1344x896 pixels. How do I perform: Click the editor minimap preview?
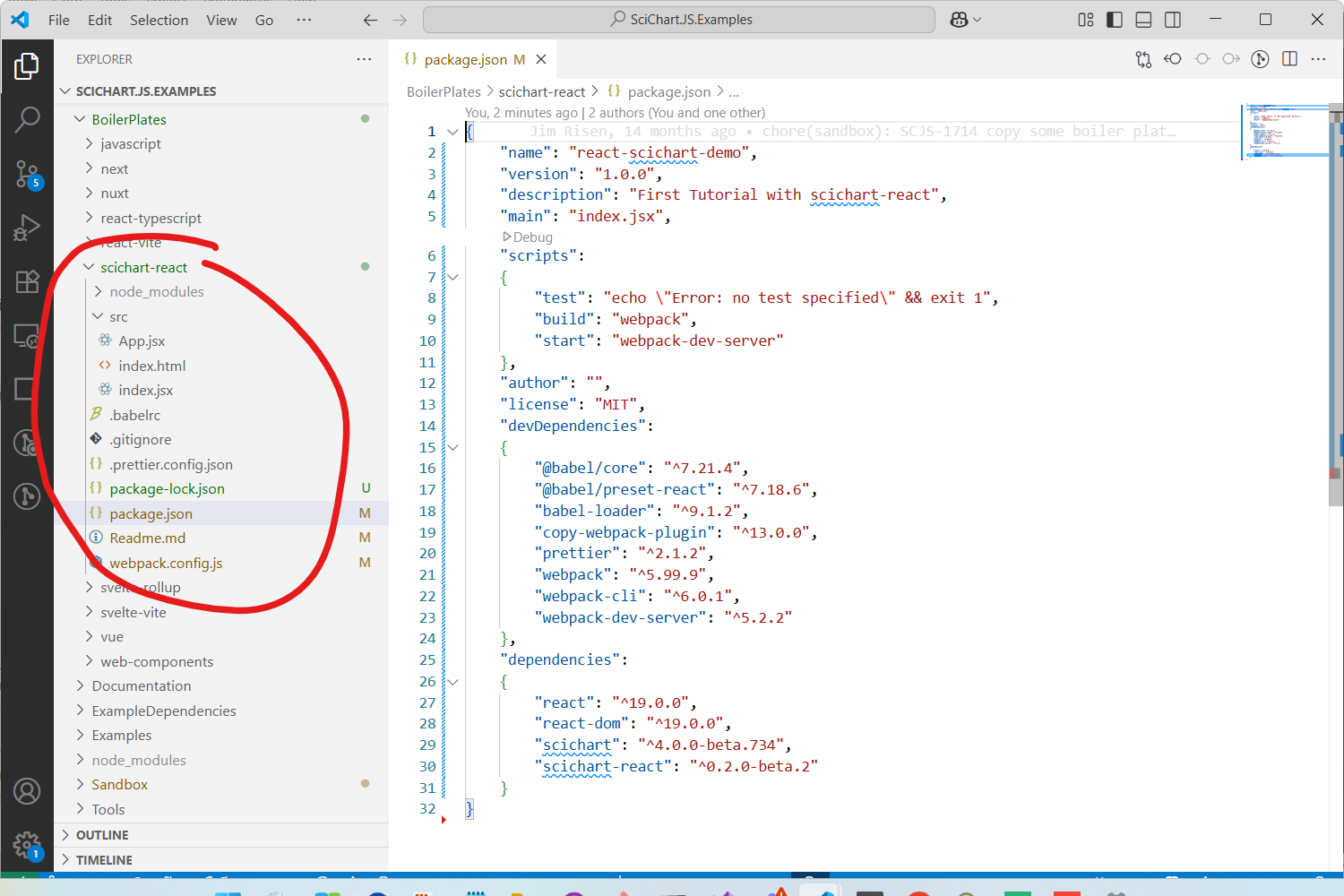[x=1284, y=131]
